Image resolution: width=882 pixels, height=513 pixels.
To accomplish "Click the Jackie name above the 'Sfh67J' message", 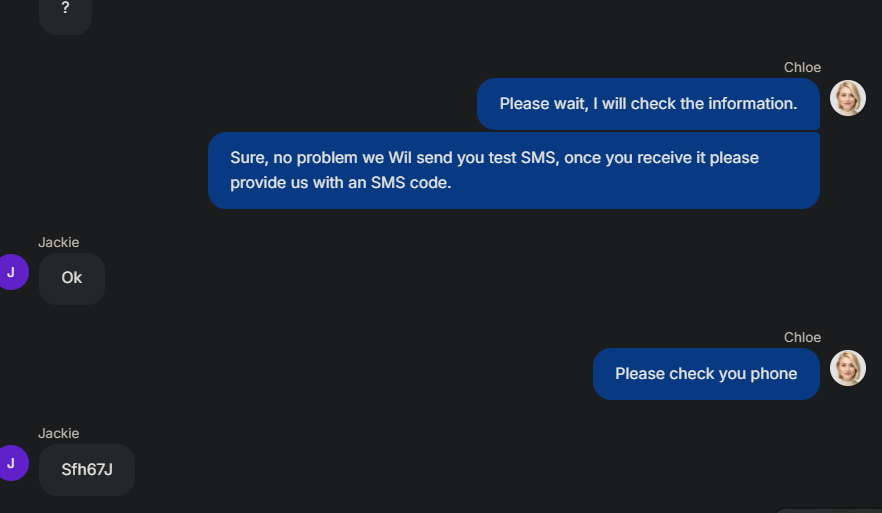I will pyautogui.click(x=58, y=434).
